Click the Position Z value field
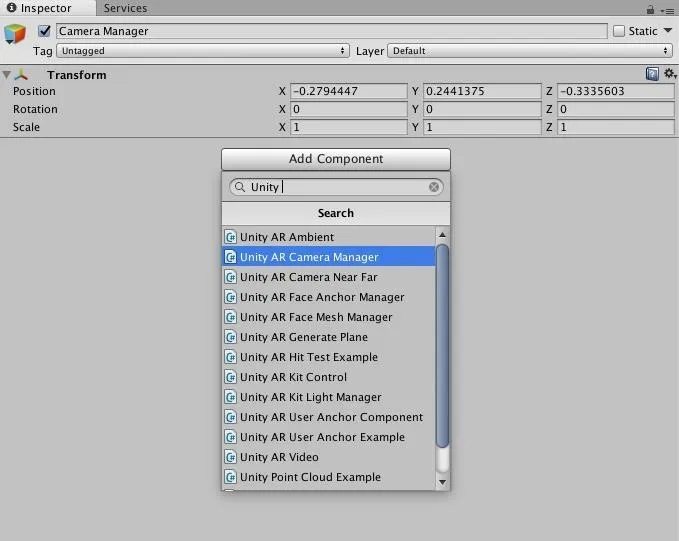 [x=615, y=91]
